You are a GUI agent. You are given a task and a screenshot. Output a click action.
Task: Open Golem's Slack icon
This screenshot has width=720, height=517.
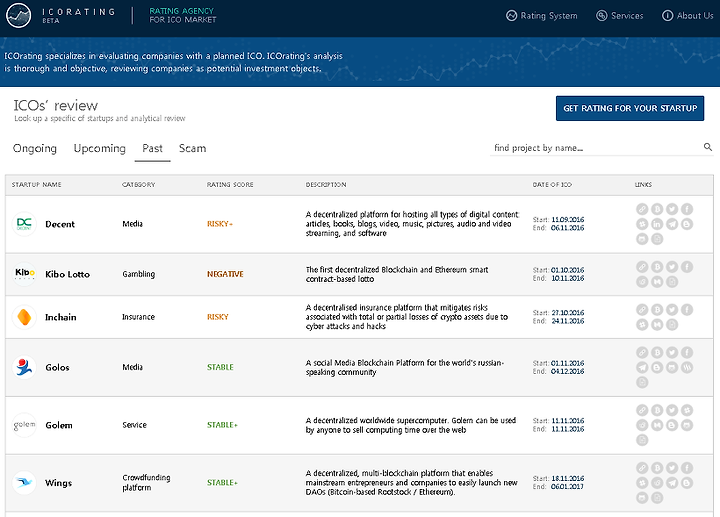tap(687, 410)
